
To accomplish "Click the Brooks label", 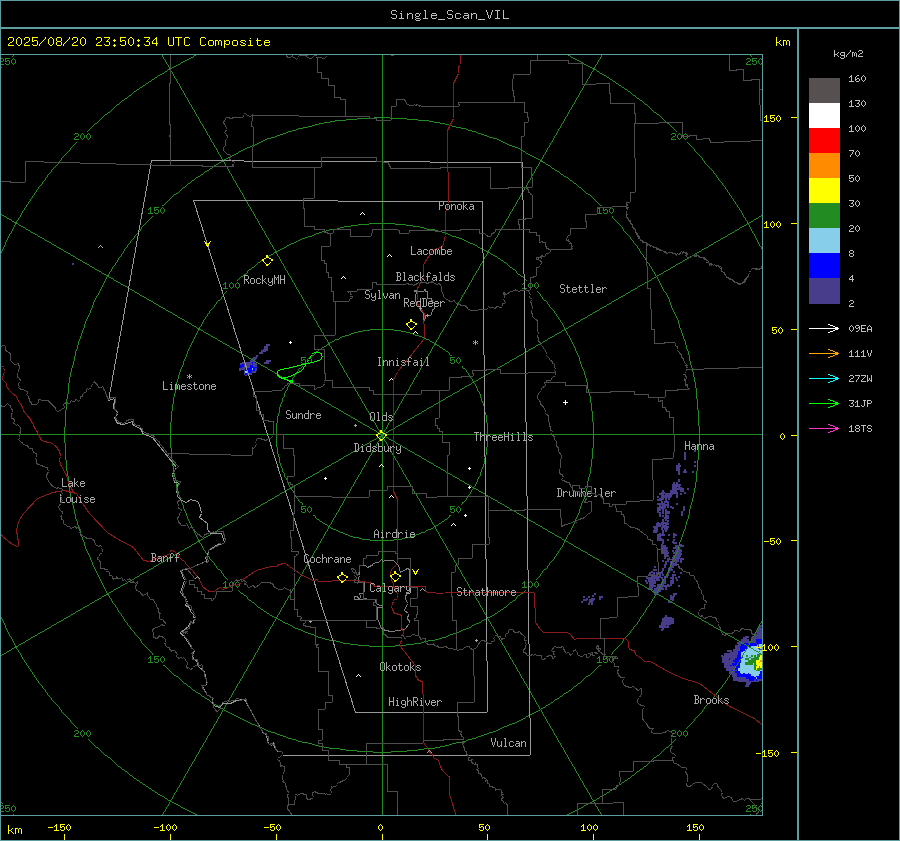I will click(711, 700).
